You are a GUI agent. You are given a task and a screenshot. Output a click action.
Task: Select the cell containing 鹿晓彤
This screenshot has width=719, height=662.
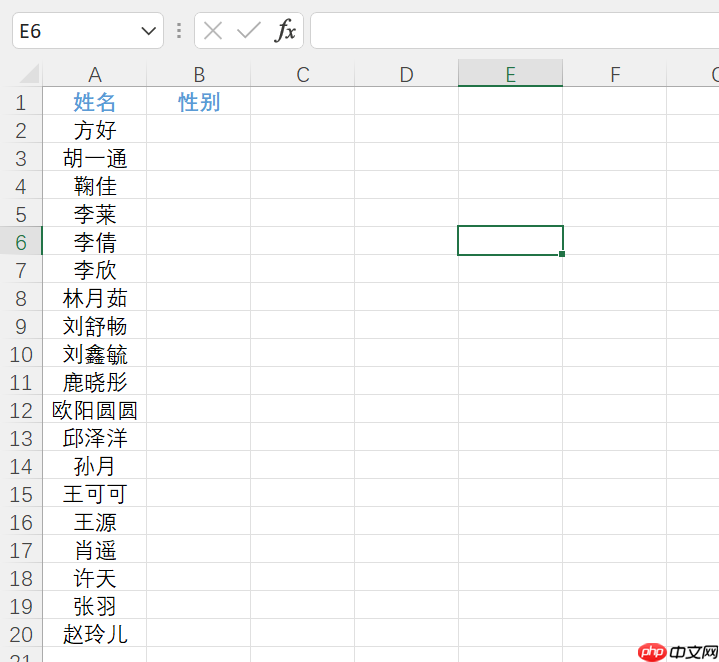(x=94, y=382)
